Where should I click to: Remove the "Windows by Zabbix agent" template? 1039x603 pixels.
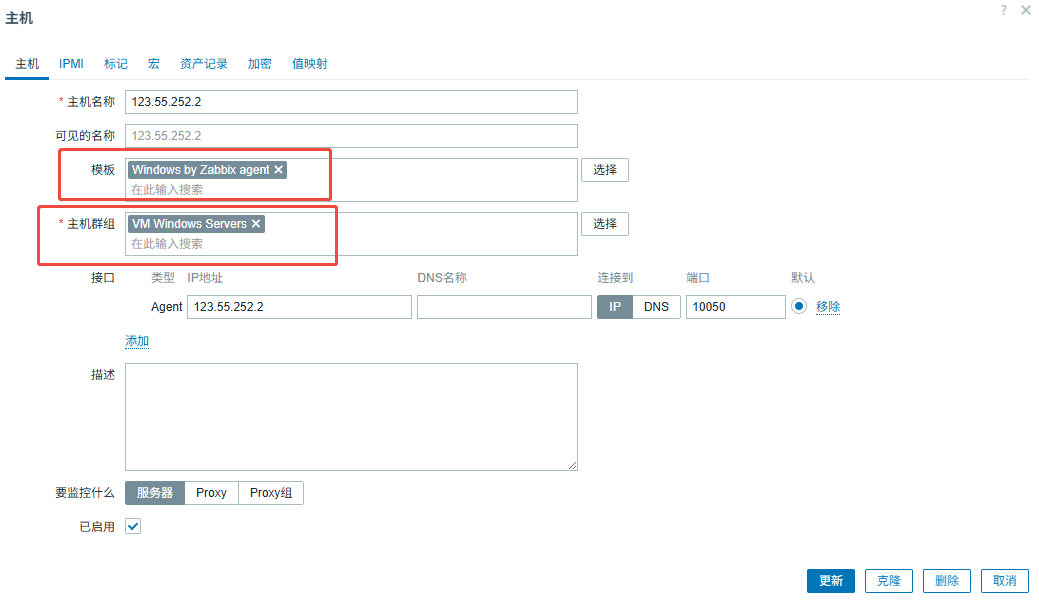click(x=278, y=169)
